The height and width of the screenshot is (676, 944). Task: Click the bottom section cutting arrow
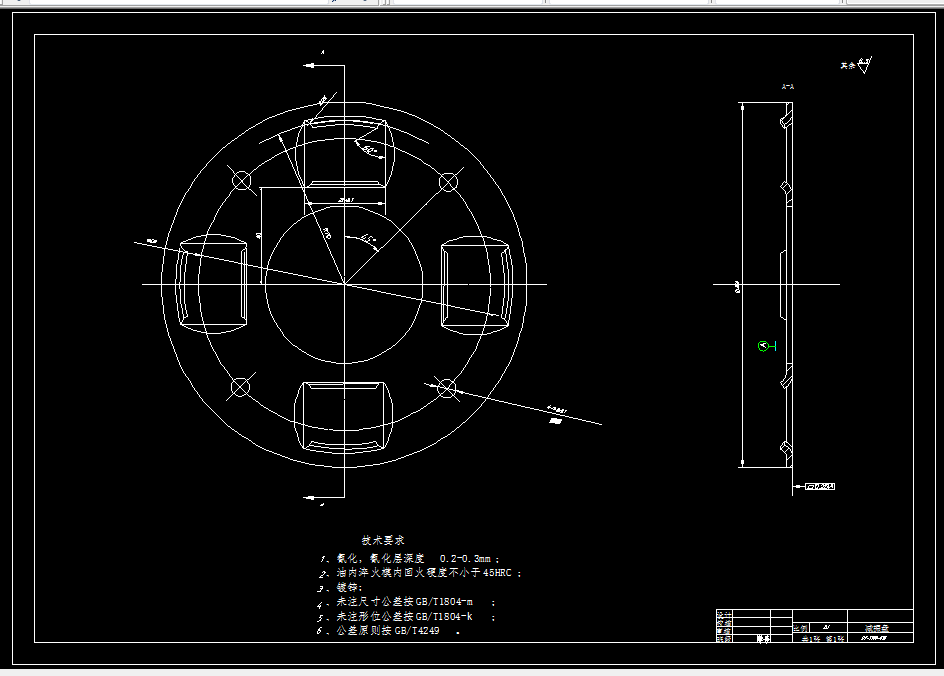311,498
